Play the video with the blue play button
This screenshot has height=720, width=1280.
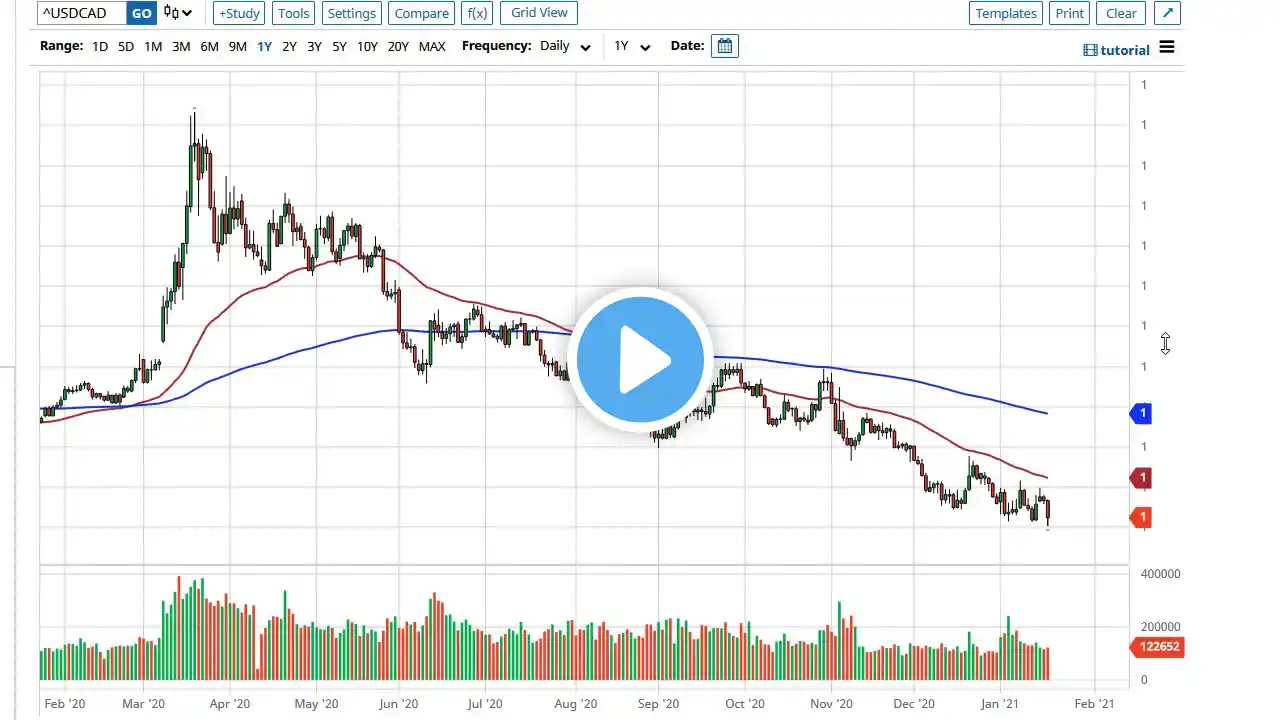[640, 360]
